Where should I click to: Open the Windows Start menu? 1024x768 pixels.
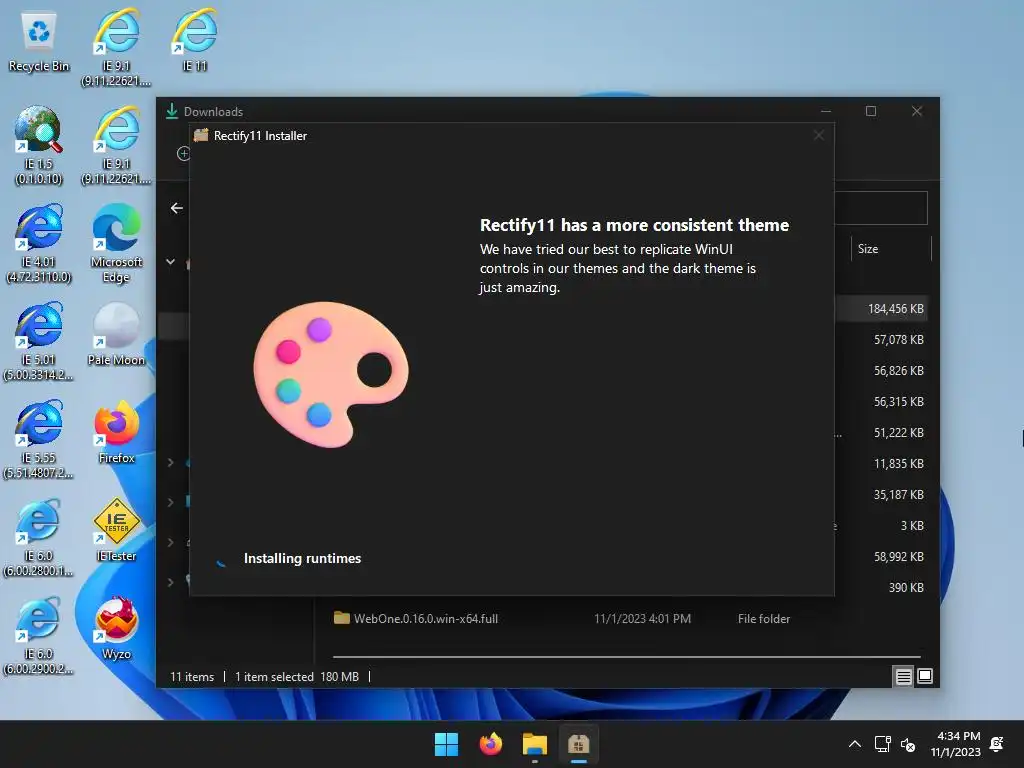point(447,744)
